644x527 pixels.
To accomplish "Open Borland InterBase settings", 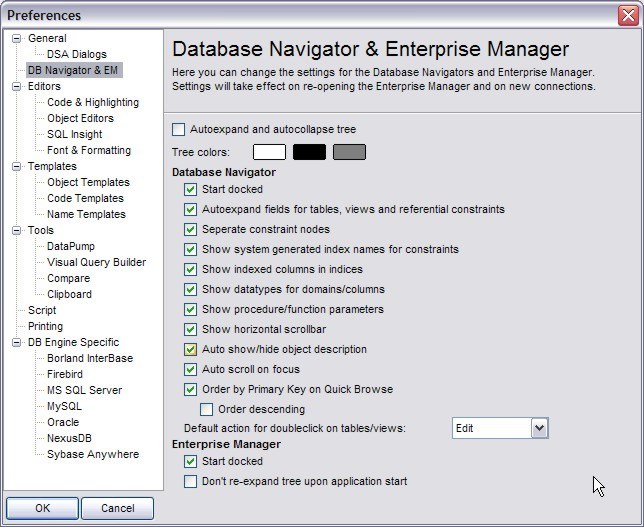I will (90, 359).
